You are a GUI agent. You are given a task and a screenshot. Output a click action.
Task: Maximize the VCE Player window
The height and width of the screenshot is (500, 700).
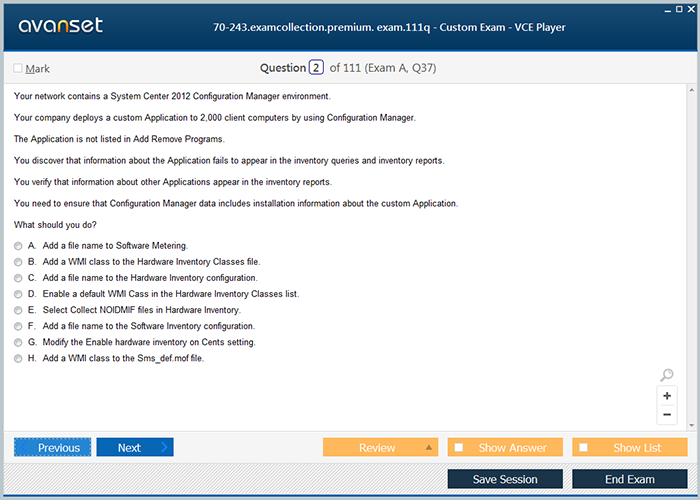[679, 9]
